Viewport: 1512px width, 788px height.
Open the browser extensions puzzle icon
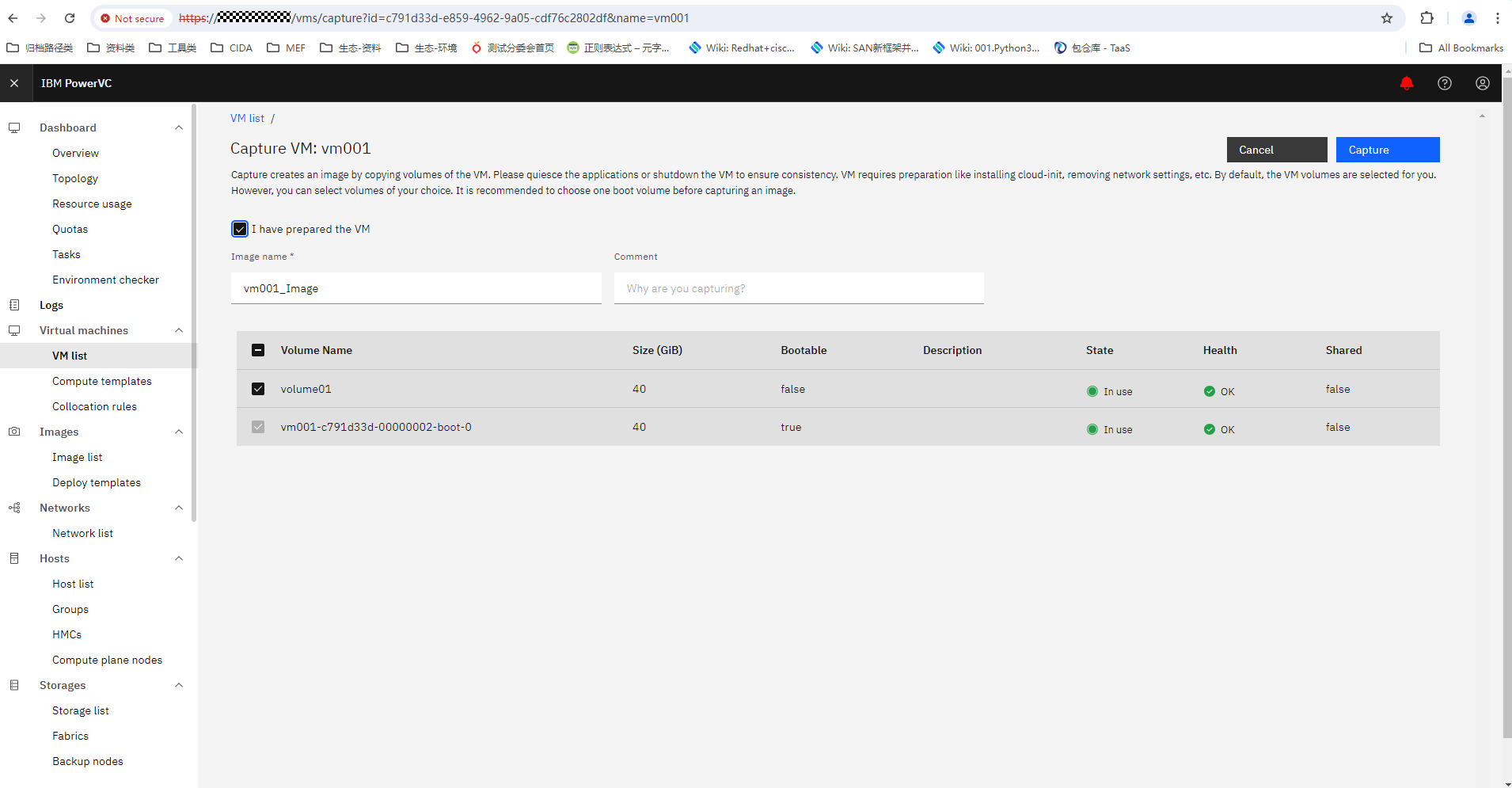pos(1427,18)
